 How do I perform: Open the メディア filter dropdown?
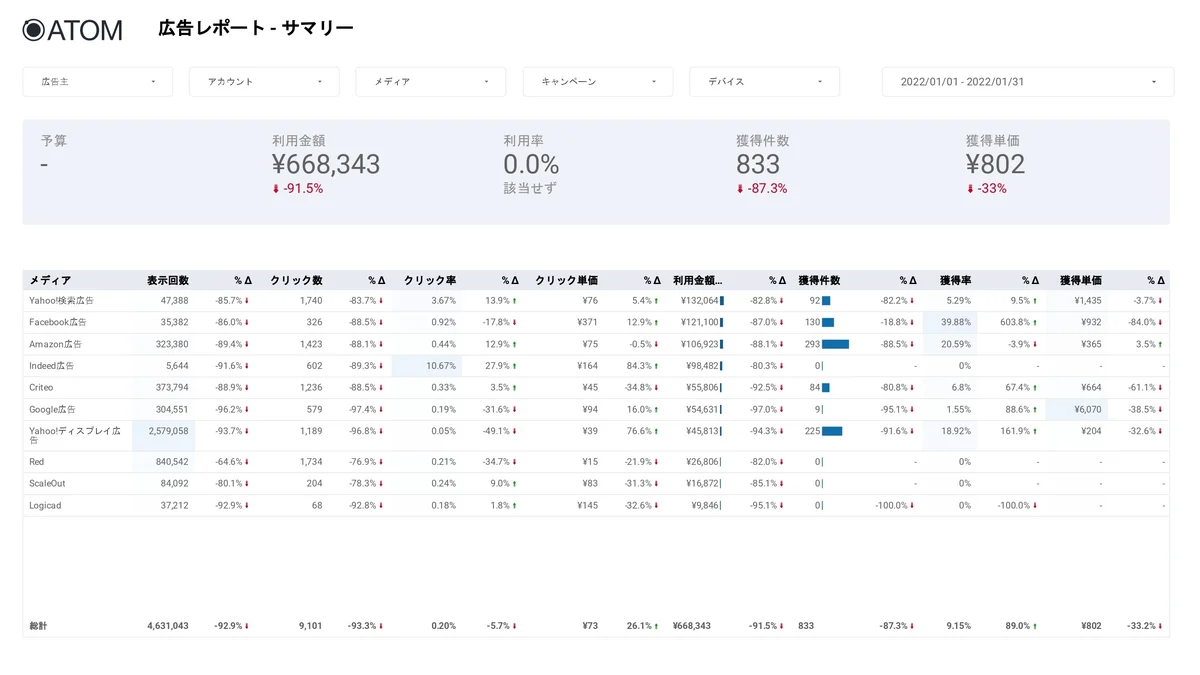pos(431,82)
